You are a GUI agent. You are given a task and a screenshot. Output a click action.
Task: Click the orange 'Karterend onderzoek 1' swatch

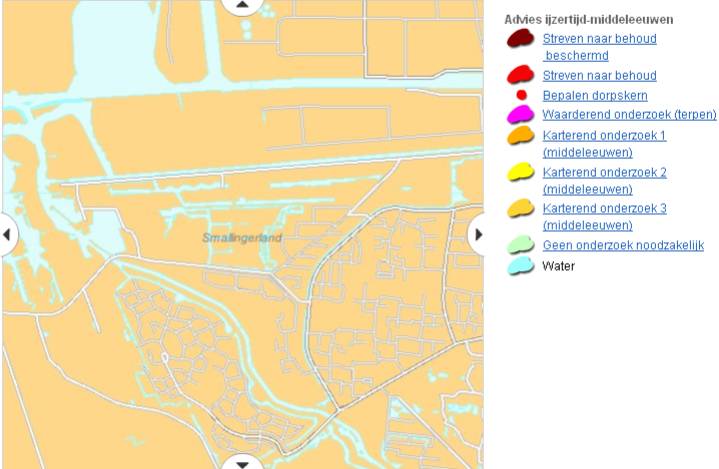point(520,135)
